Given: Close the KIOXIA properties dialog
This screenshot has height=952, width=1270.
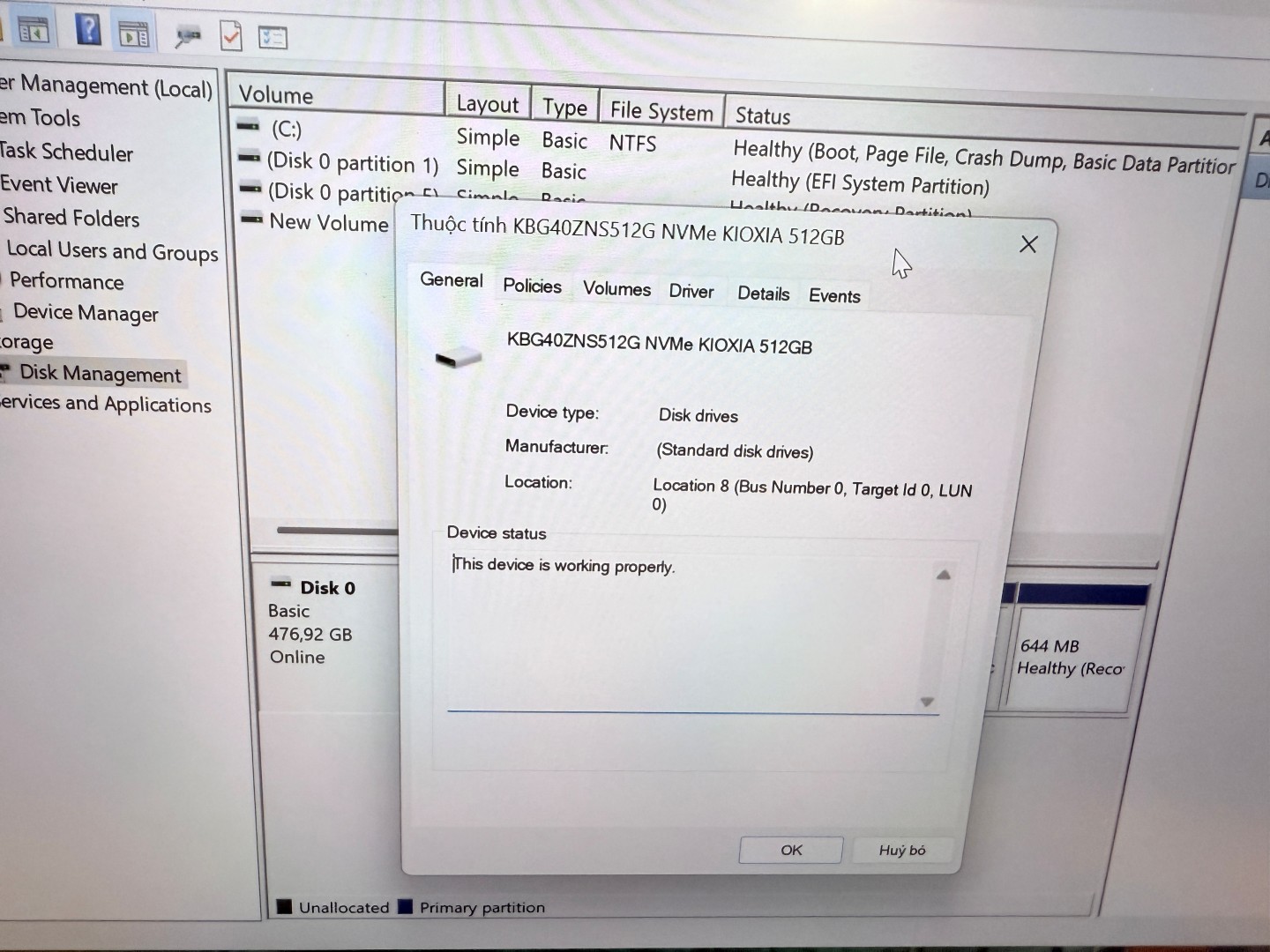Looking at the screenshot, I should click(x=1028, y=244).
